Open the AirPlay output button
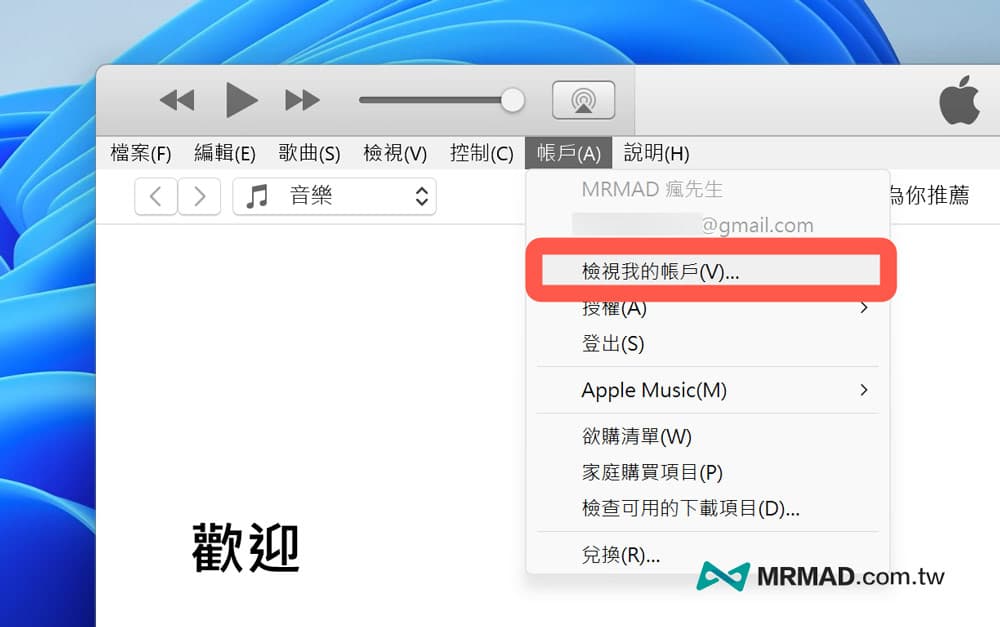 click(x=584, y=100)
